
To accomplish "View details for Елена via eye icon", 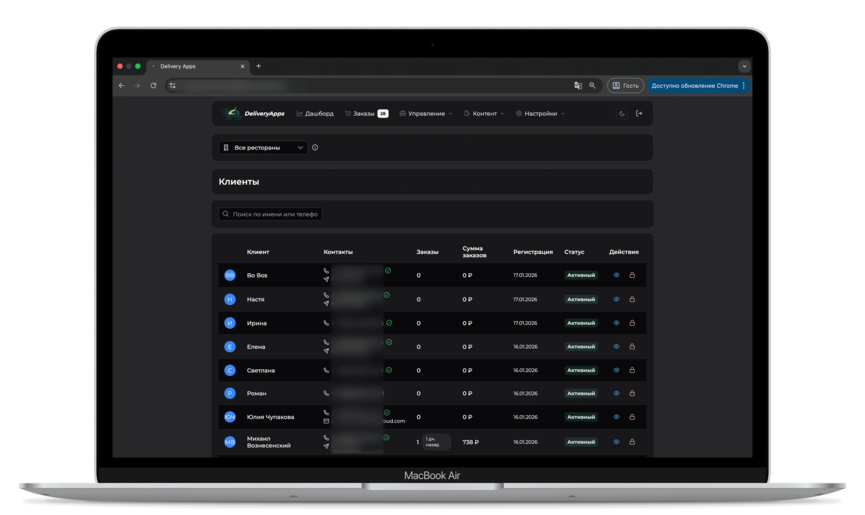I will tap(617, 347).
